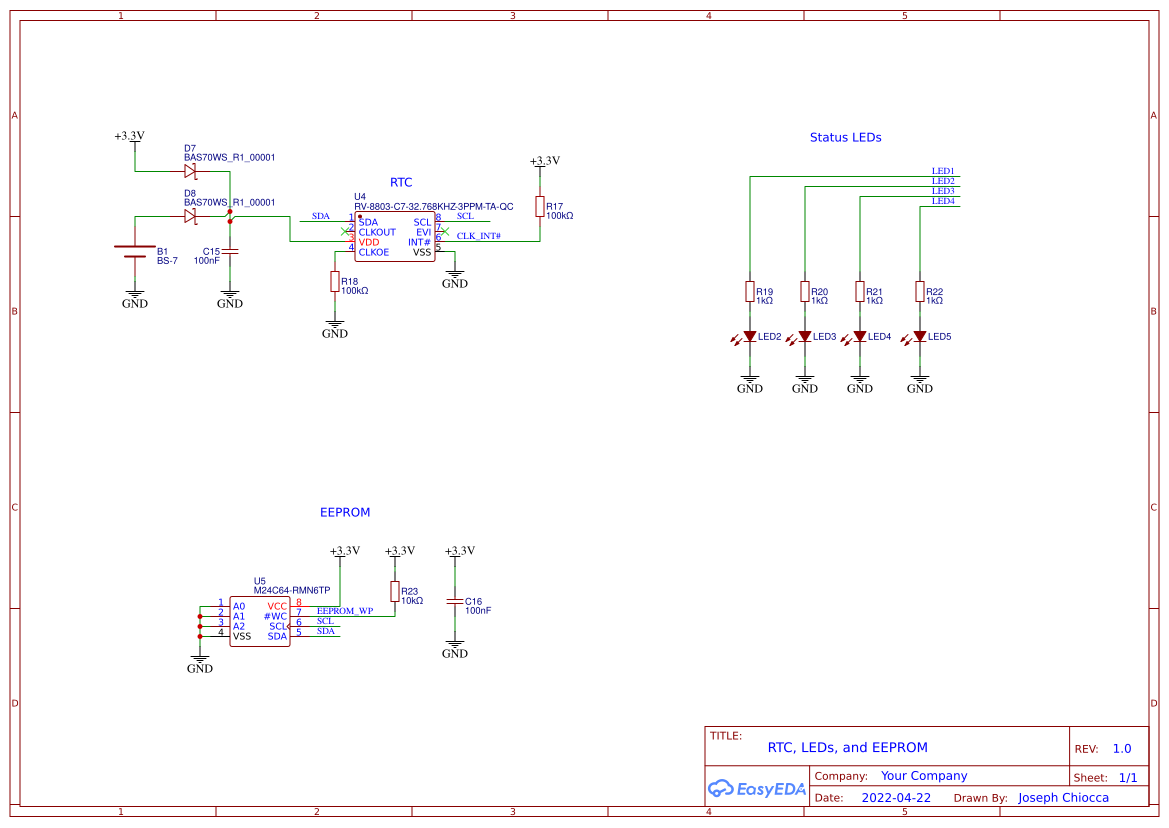The width and height of the screenshot is (1169, 828).
Task: Click the EasyEDA cloud logo
Action: 723,789
